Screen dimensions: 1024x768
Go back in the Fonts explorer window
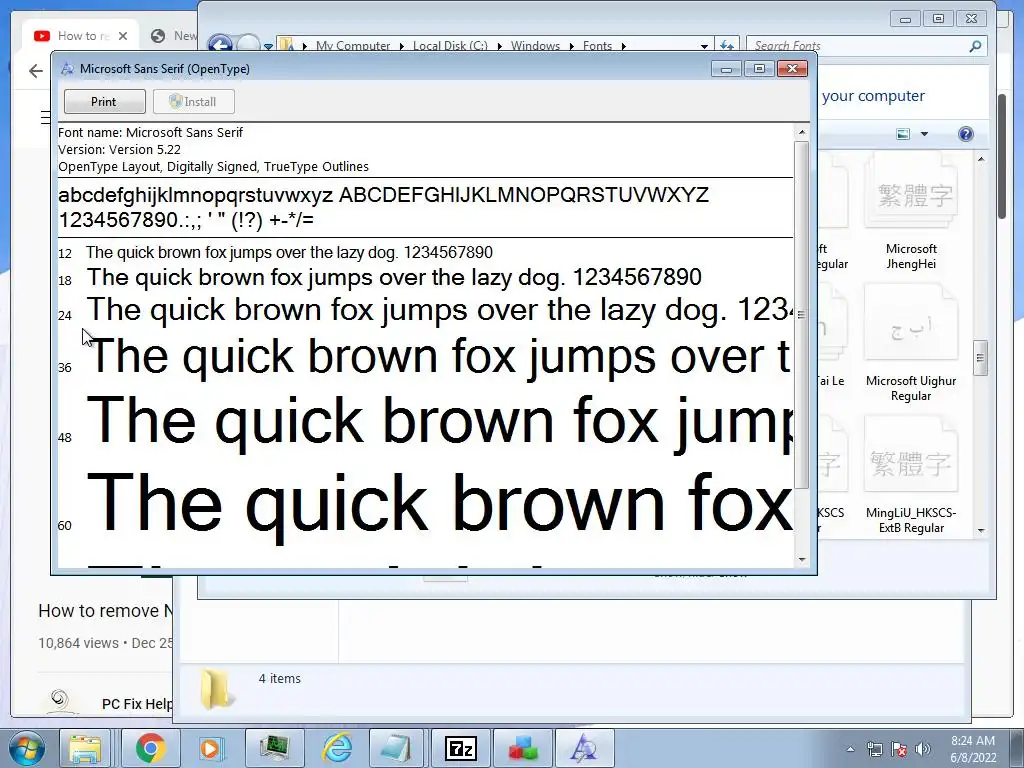(x=221, y=44)
